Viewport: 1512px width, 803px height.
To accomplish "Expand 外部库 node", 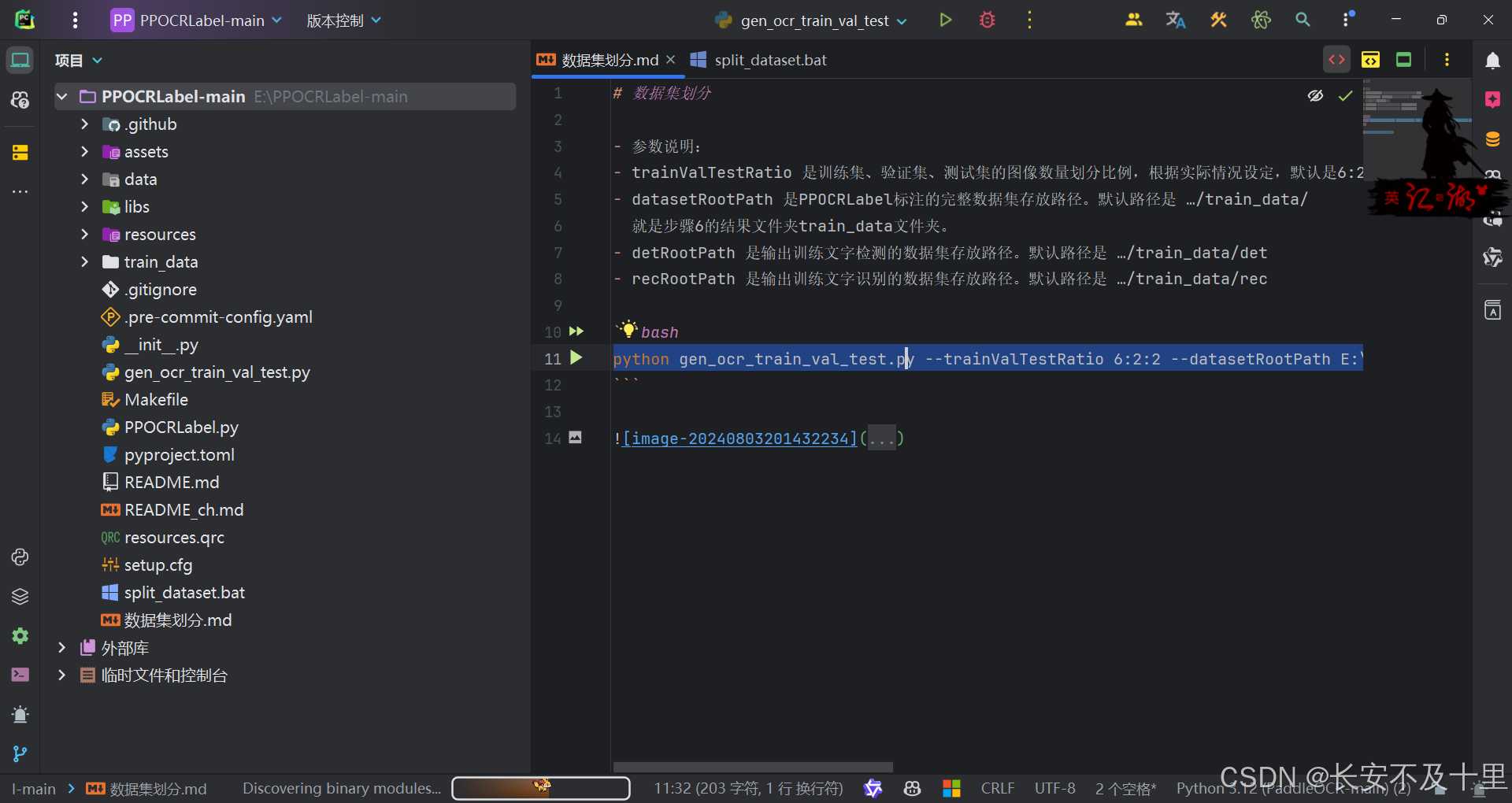I will click(x=62, y=648).
